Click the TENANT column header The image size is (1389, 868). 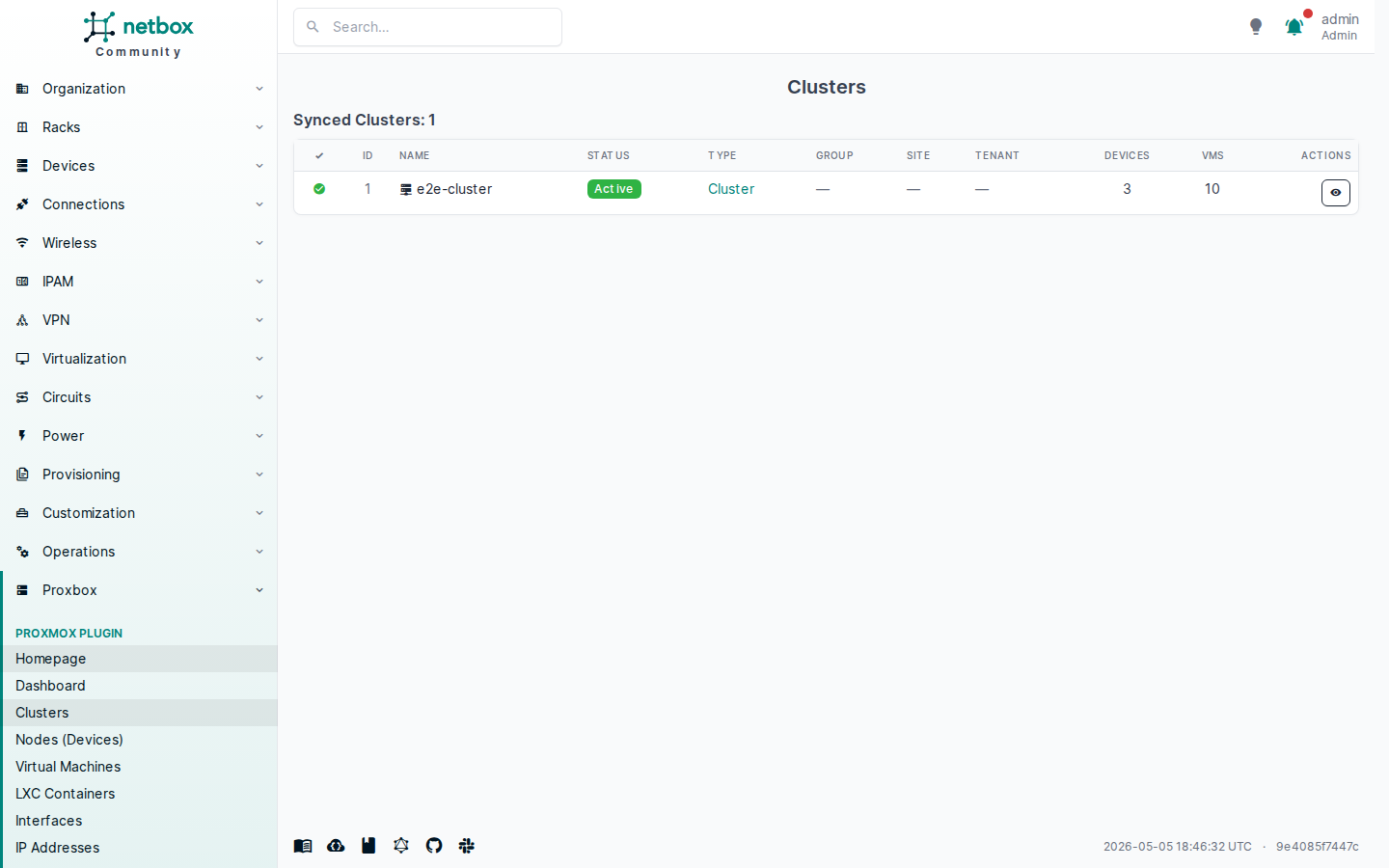click(x=997, y=155)
